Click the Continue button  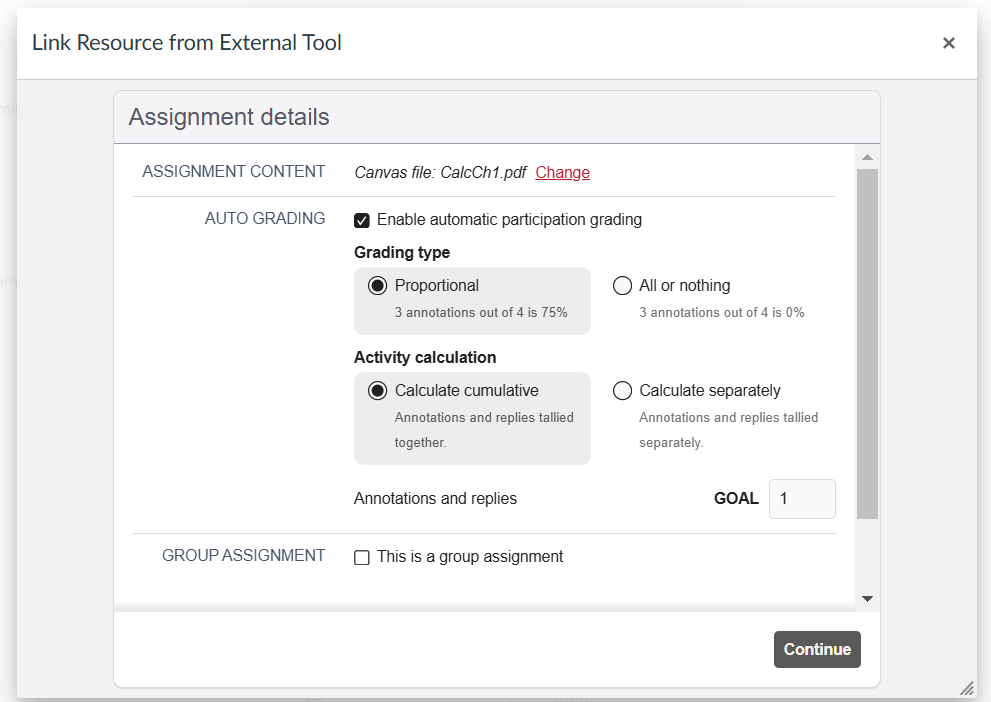(x=817, y=649)
